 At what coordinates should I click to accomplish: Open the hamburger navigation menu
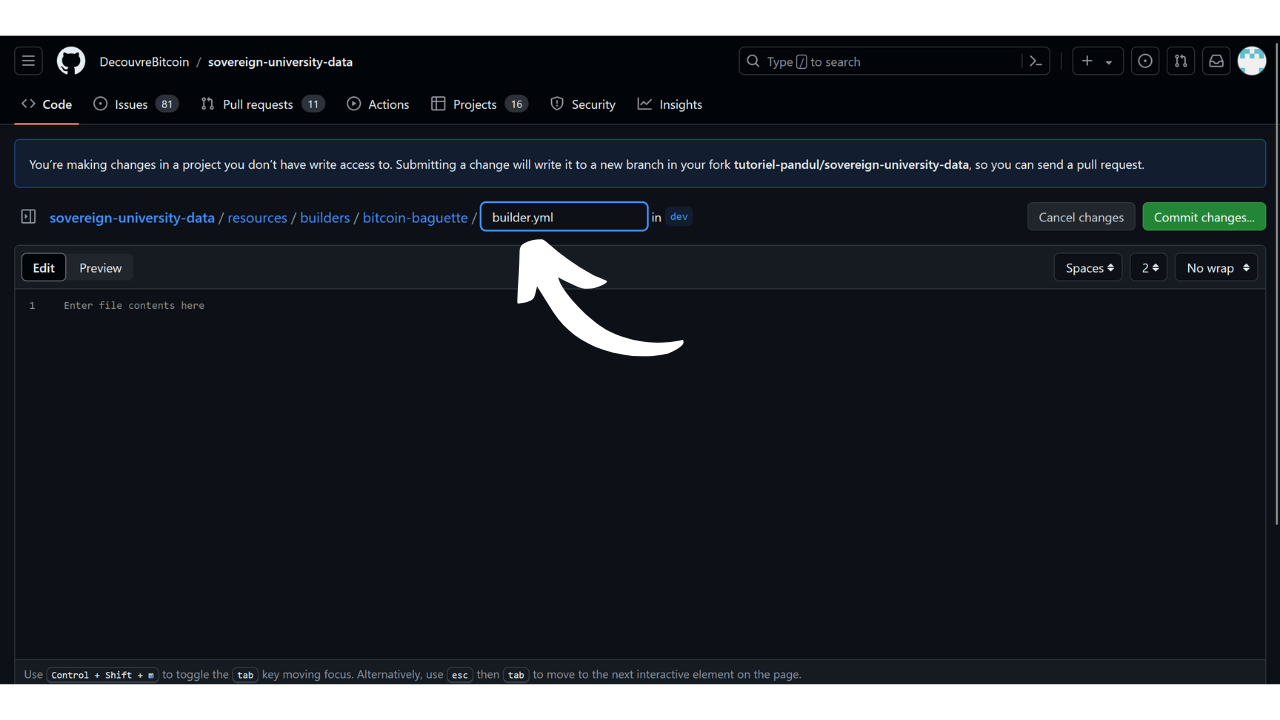pos(28,61)
